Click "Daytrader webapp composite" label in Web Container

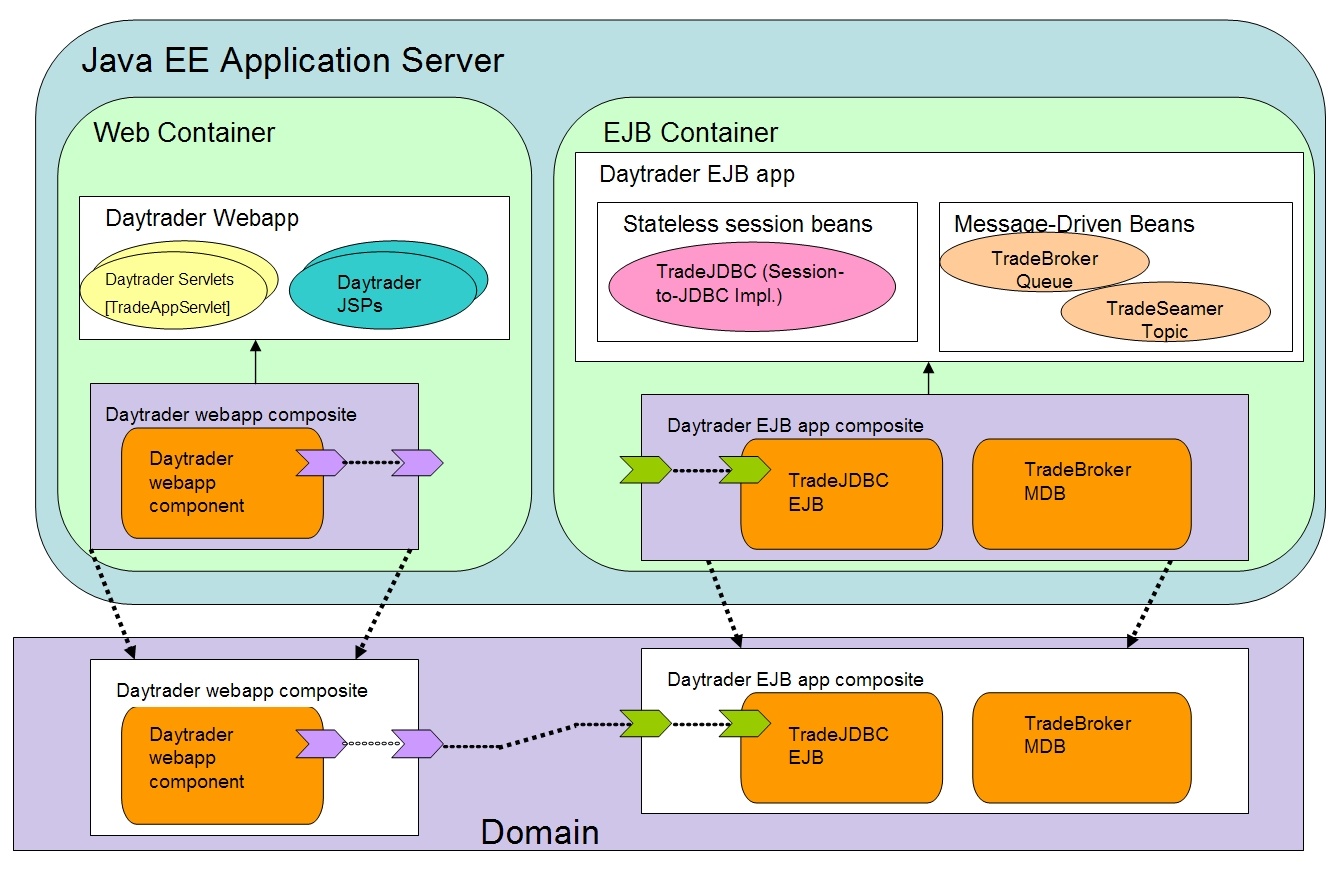[231, 414]
